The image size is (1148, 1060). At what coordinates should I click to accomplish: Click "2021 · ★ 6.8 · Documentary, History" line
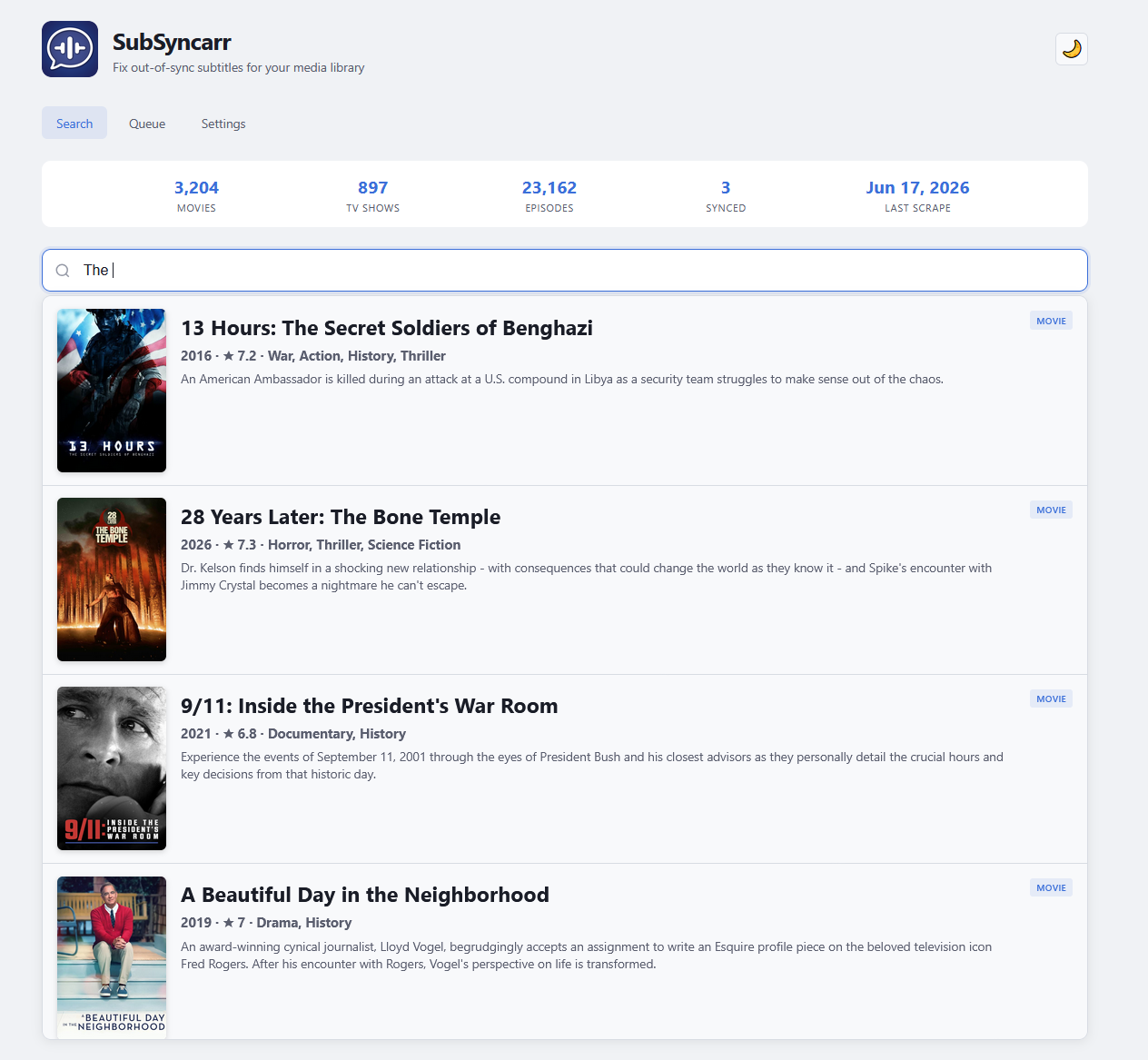tap(293, 734)
